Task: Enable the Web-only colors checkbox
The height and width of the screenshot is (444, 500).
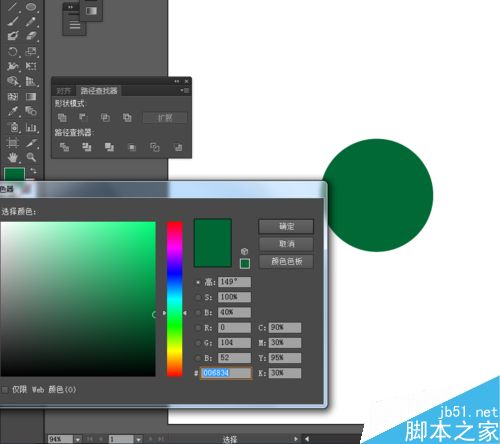Action: point(4,390)
